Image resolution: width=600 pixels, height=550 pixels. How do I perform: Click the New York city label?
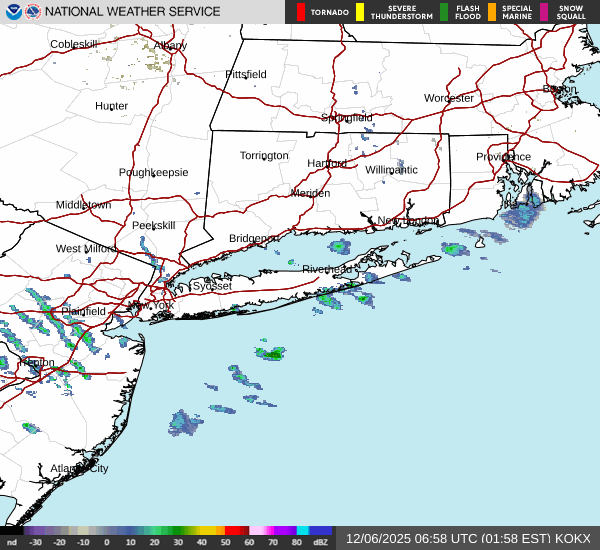click(x=150, y=305)
